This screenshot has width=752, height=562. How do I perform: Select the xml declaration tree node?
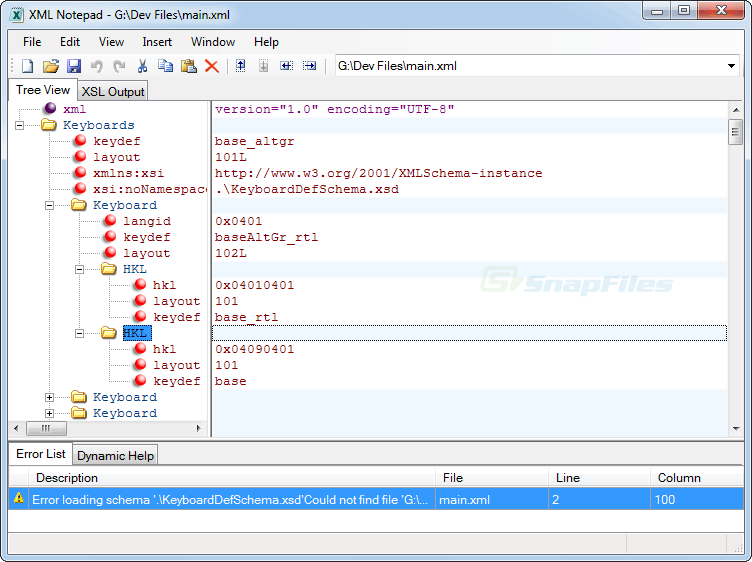(x=74, y=109)
